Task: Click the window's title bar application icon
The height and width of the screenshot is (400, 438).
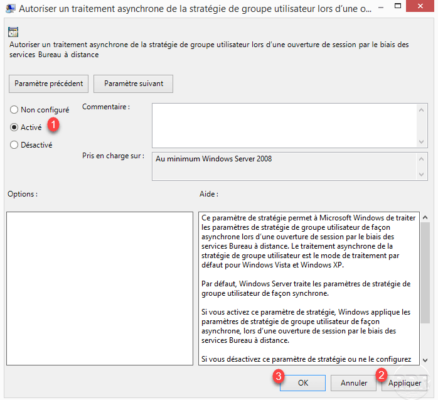Action: [x=10, y=8]
